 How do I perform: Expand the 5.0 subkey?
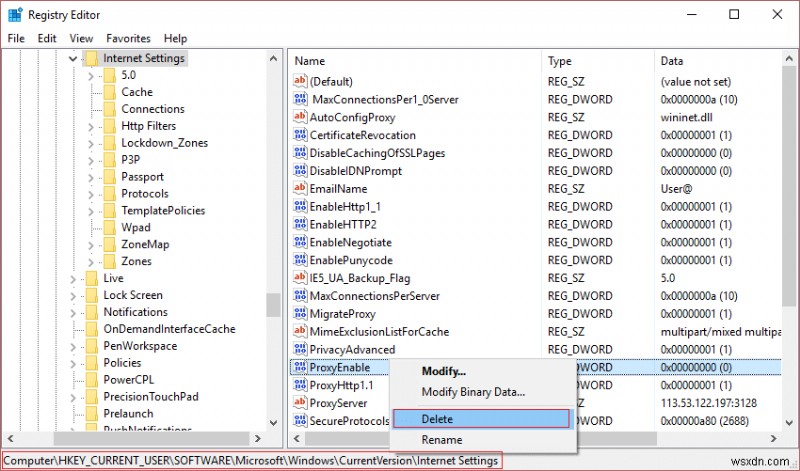click(x=91, y=76)
